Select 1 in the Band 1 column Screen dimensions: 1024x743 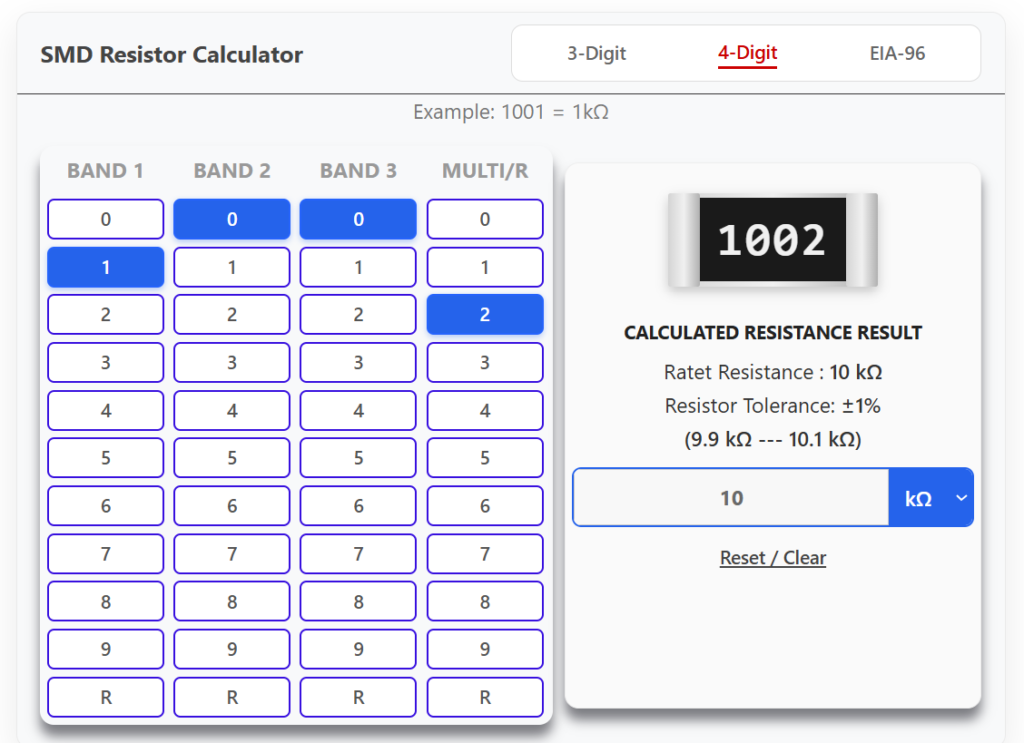pyautogui.click(x=106, y=267)
